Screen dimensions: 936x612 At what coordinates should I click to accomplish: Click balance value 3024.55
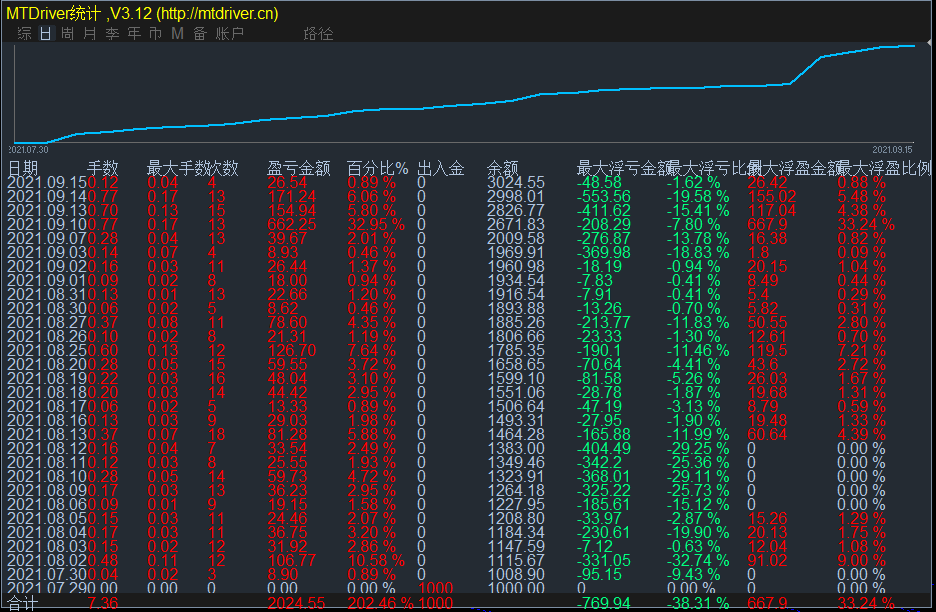(516, 183)
